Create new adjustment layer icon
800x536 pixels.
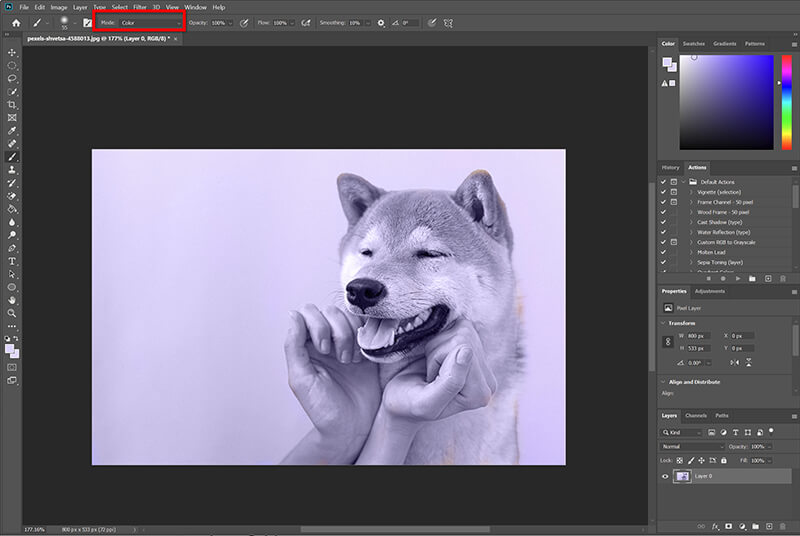click(x=742, y=526)
